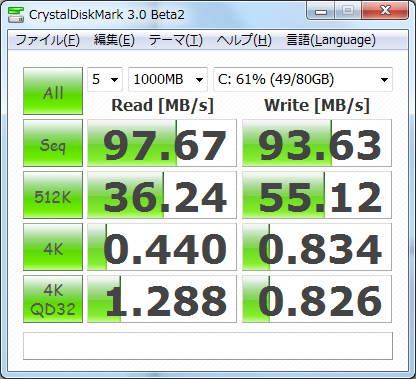Select the 4K QD32 write result 0.826
This screenshot has height=379, width=416.
tap(317, 299)
